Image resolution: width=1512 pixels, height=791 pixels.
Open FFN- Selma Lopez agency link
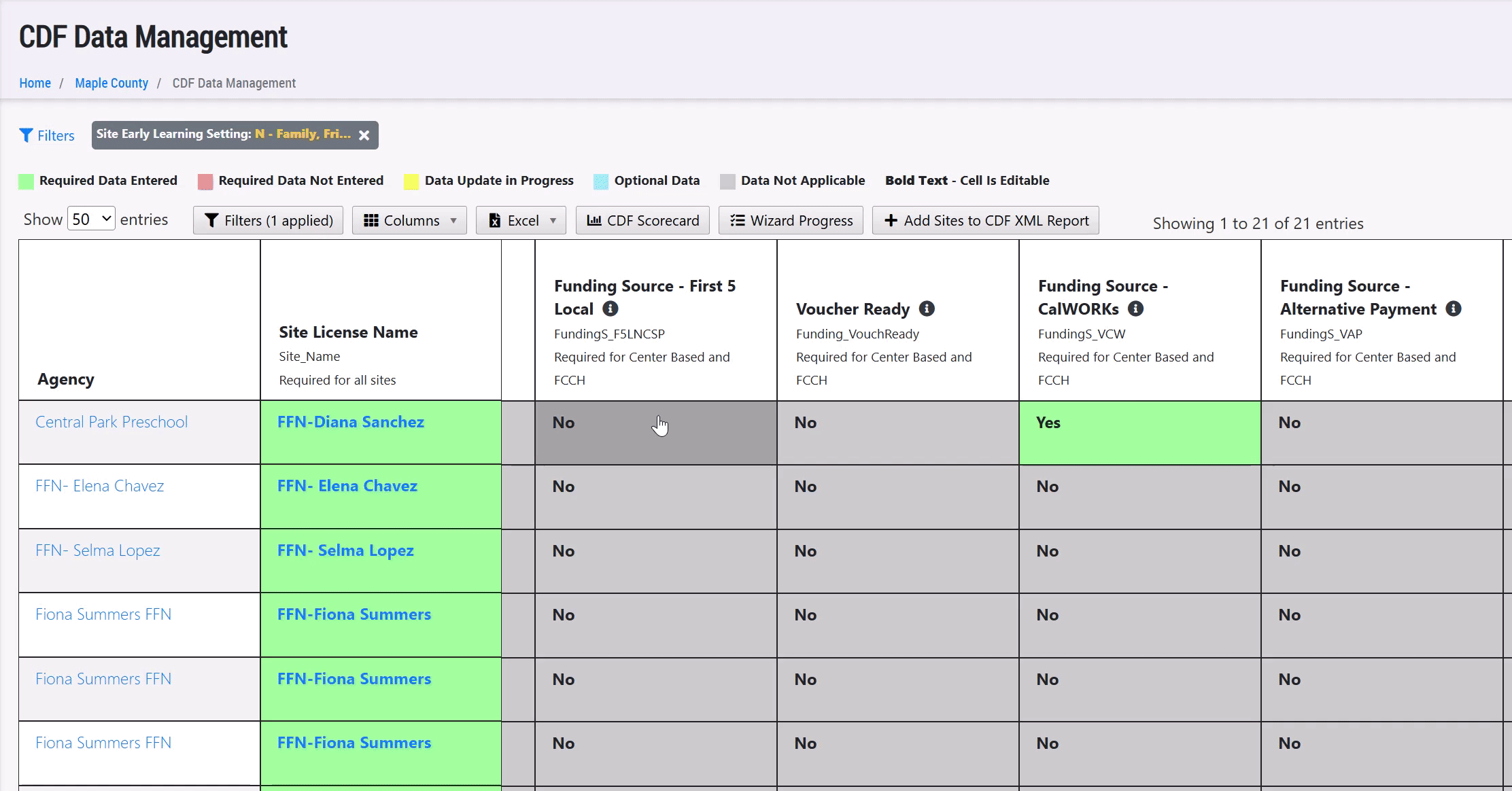98,550
